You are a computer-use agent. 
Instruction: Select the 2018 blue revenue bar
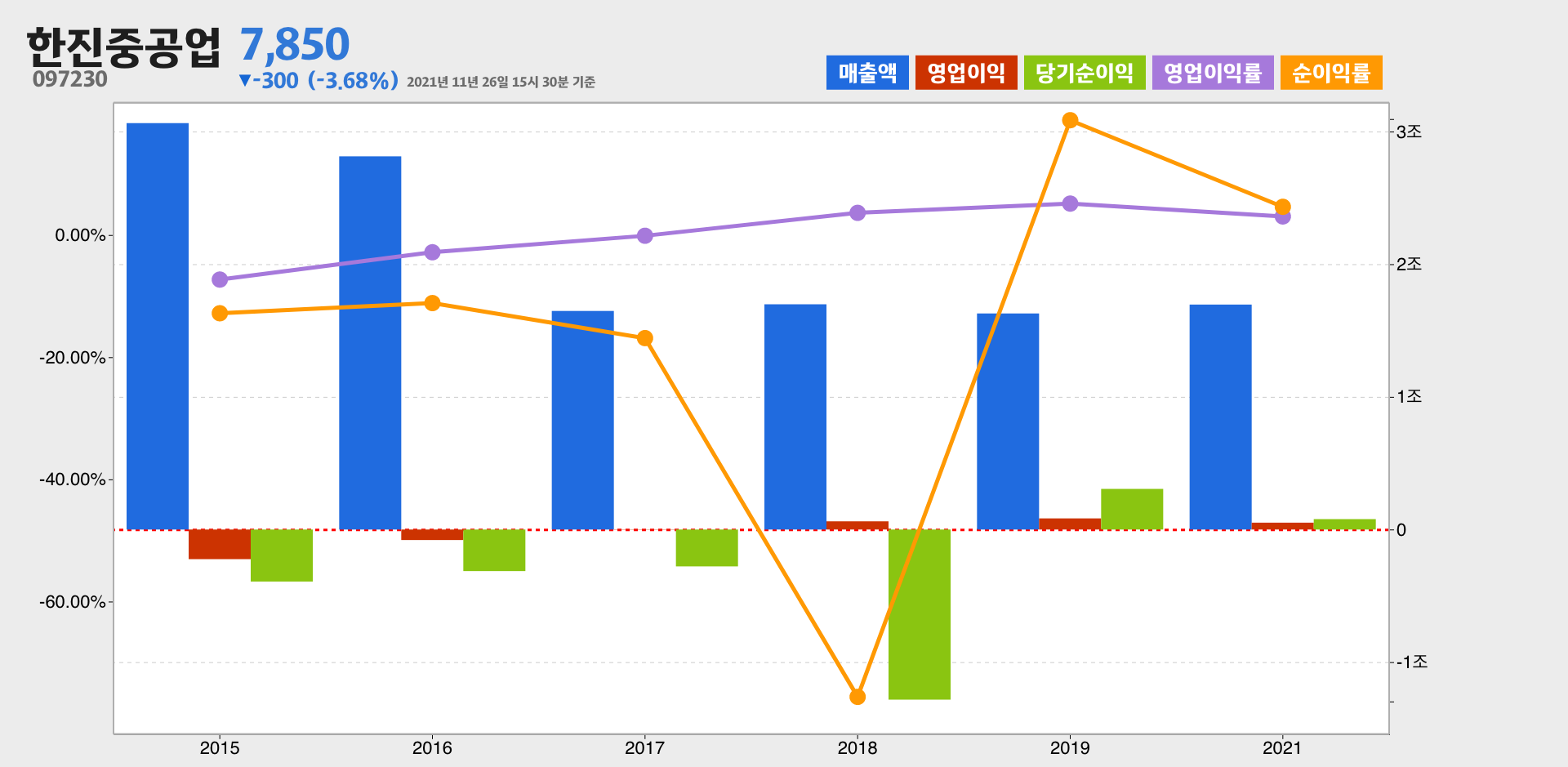tap(795, 417)
